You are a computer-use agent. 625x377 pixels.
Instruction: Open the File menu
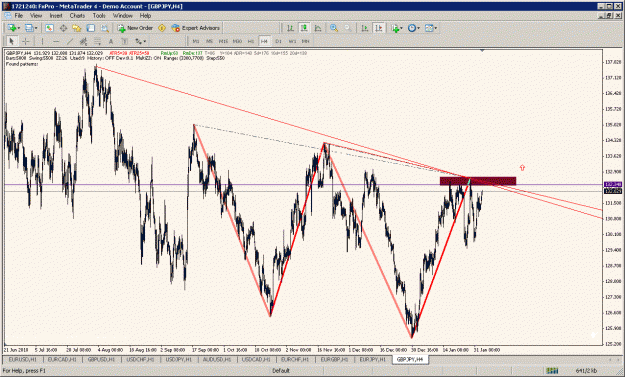(x=18, y=16)
